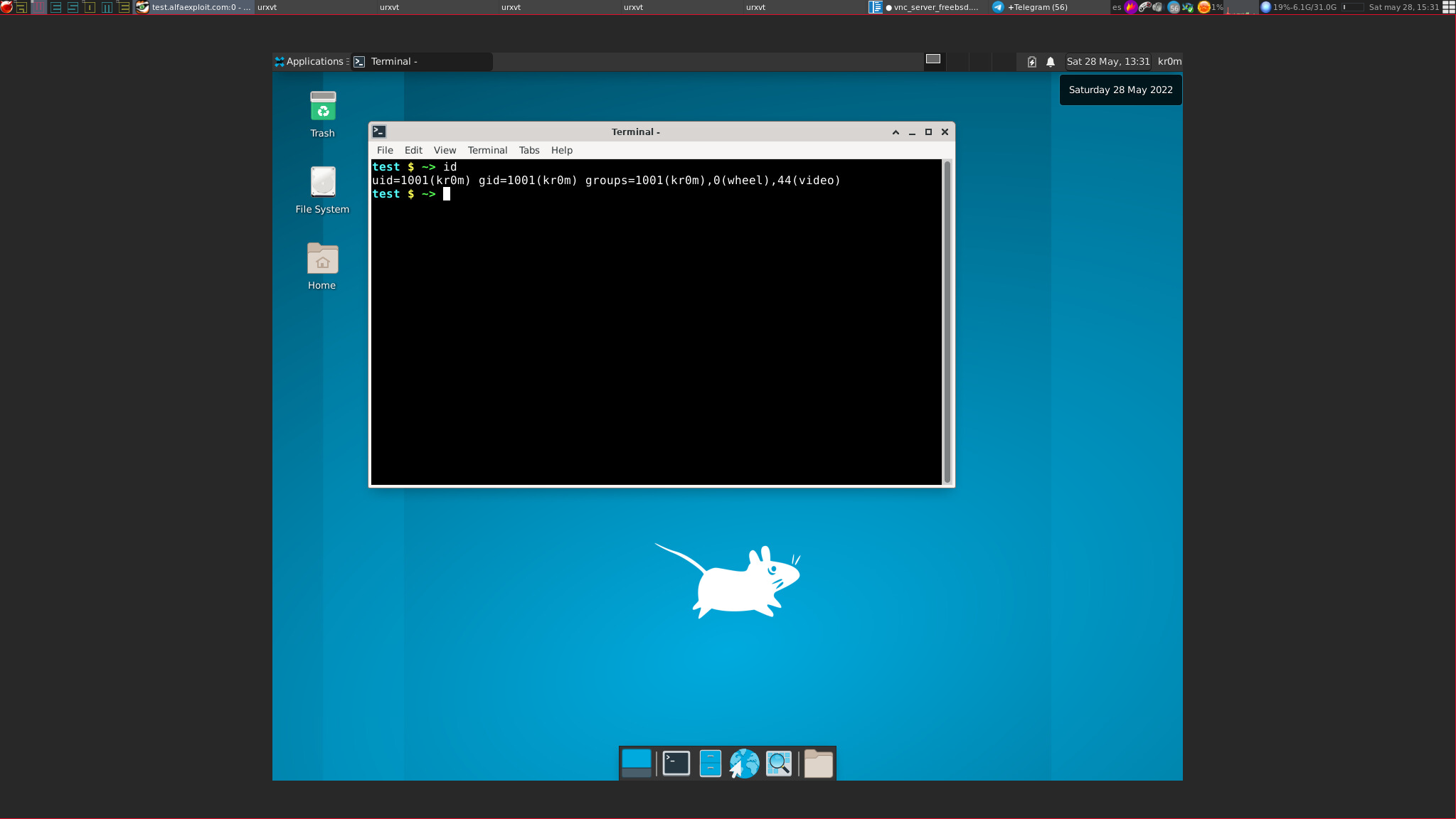This screenshot has width=1456, height=819.
Task: Open file manager cabinet icon in dock
Action: tap(710, 764)
